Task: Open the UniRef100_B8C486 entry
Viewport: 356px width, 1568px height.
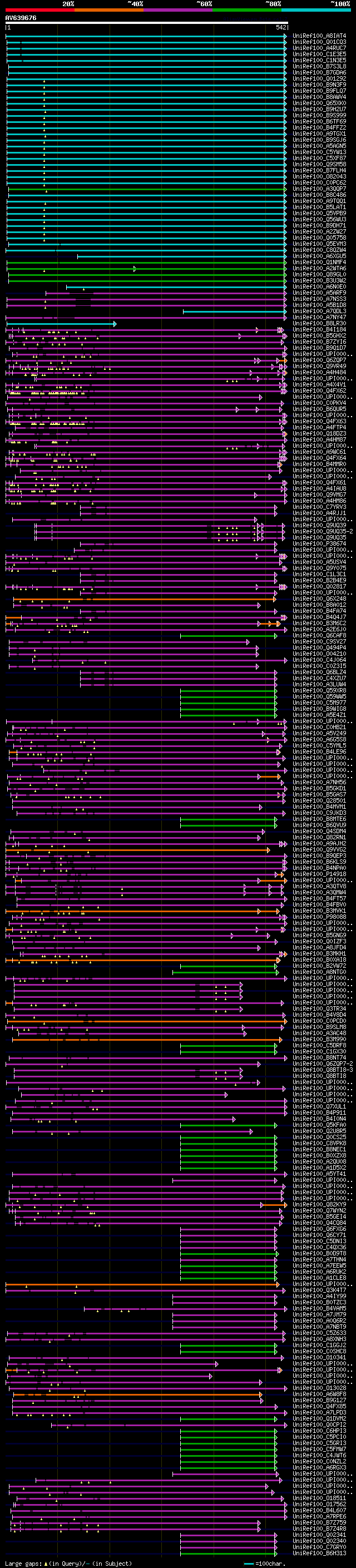Action: coord(319,195)
